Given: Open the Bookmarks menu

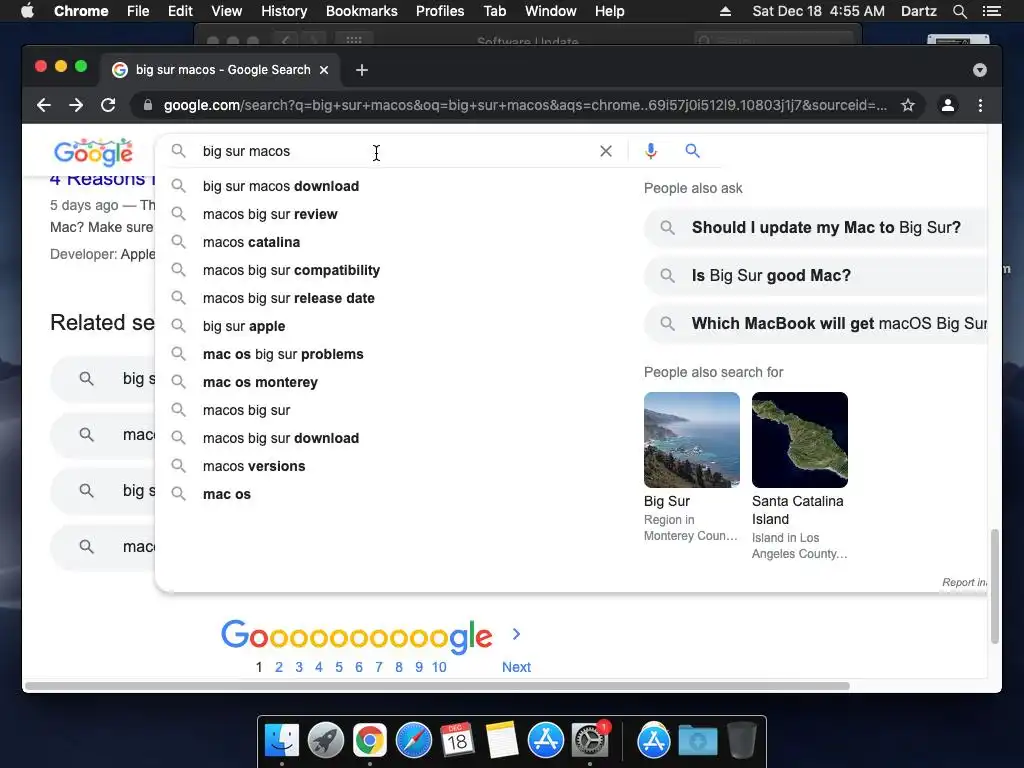Looking at the screenshot, I should pos(362,11).
